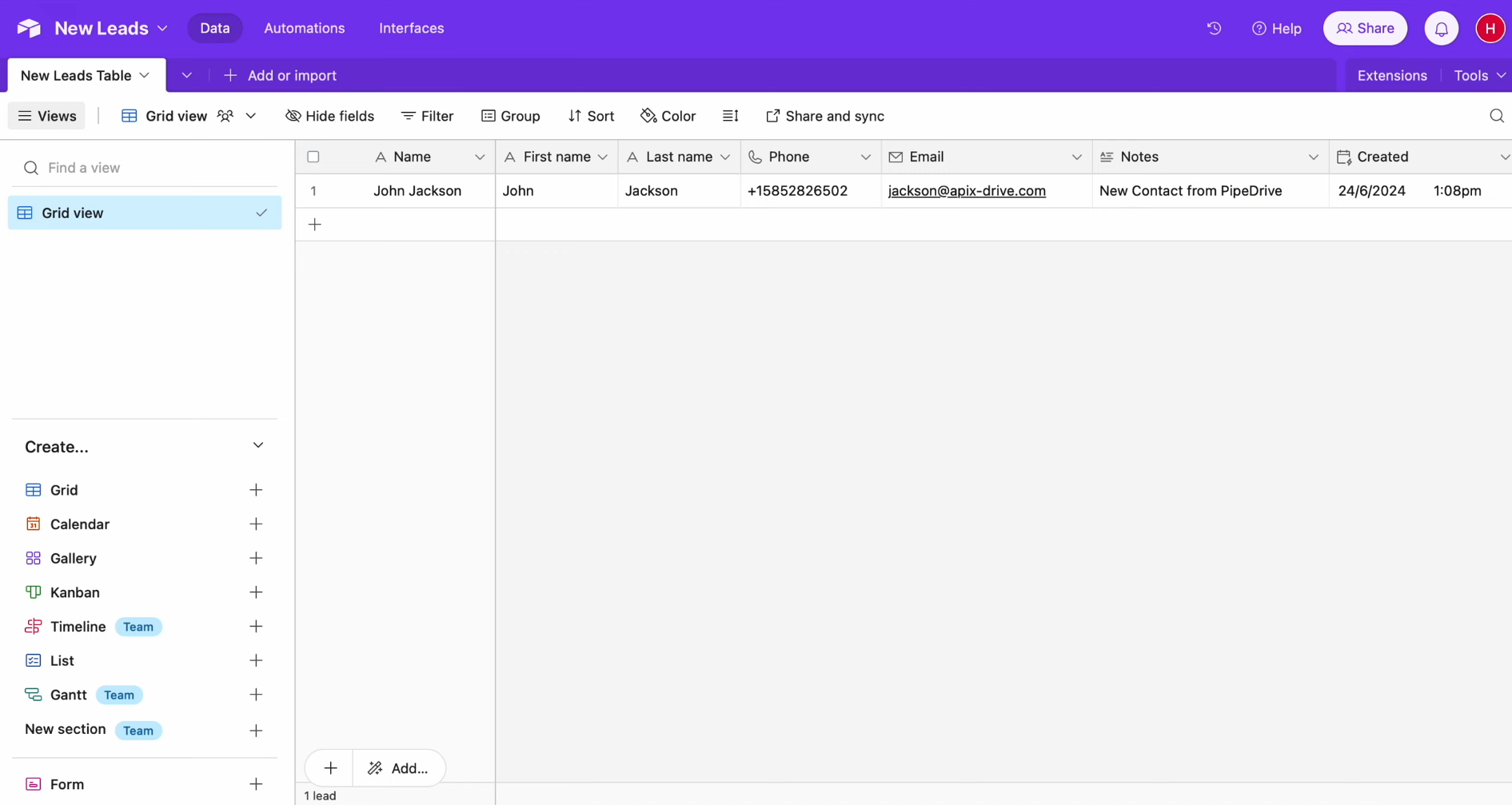This screenshot has width=1512, height=805.
Task: Toggle the select-all checkbox in the header
Action: (313, 157)
